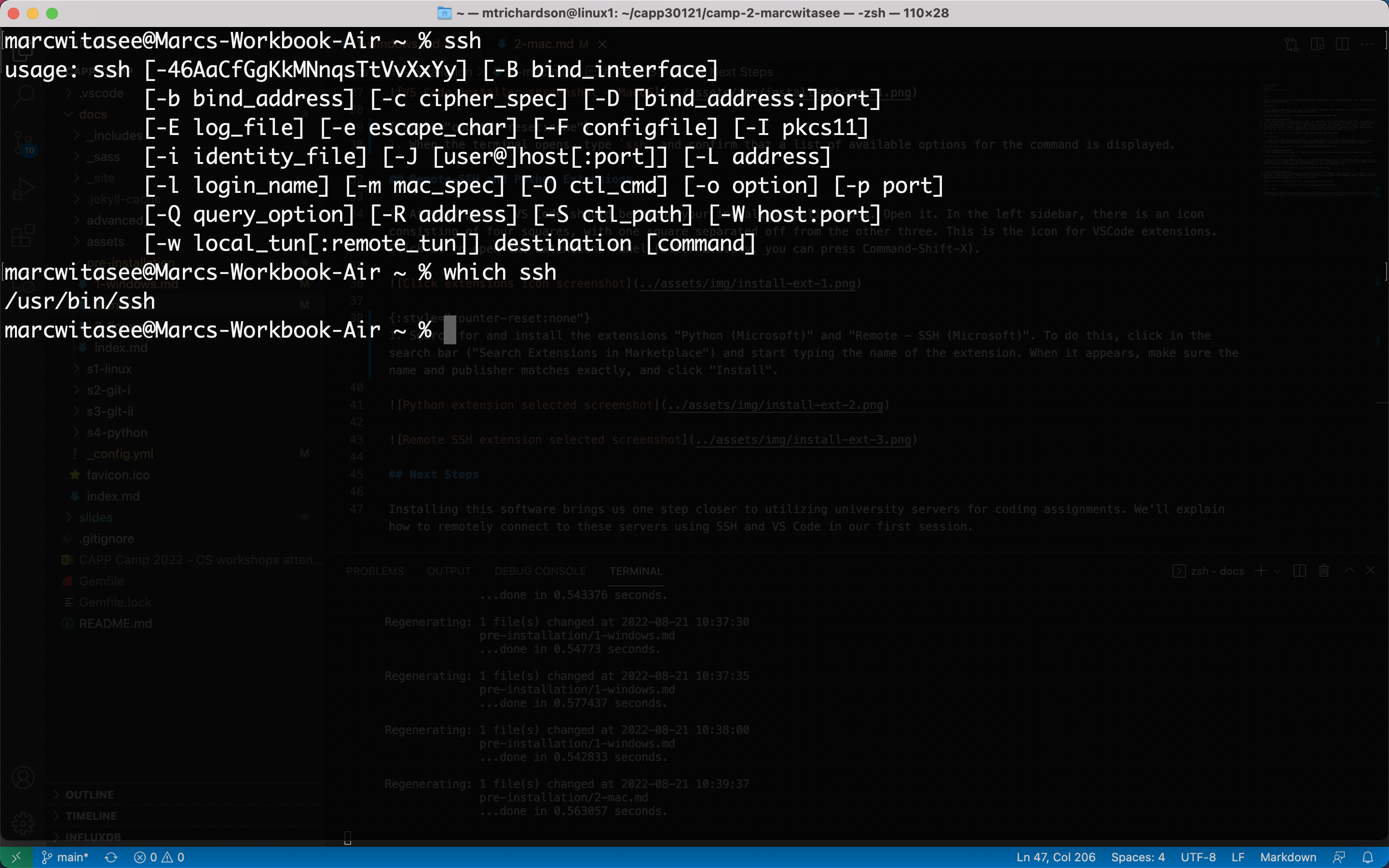
Task: Open the Markdown language mode selector
Action: pos(1288,857)
